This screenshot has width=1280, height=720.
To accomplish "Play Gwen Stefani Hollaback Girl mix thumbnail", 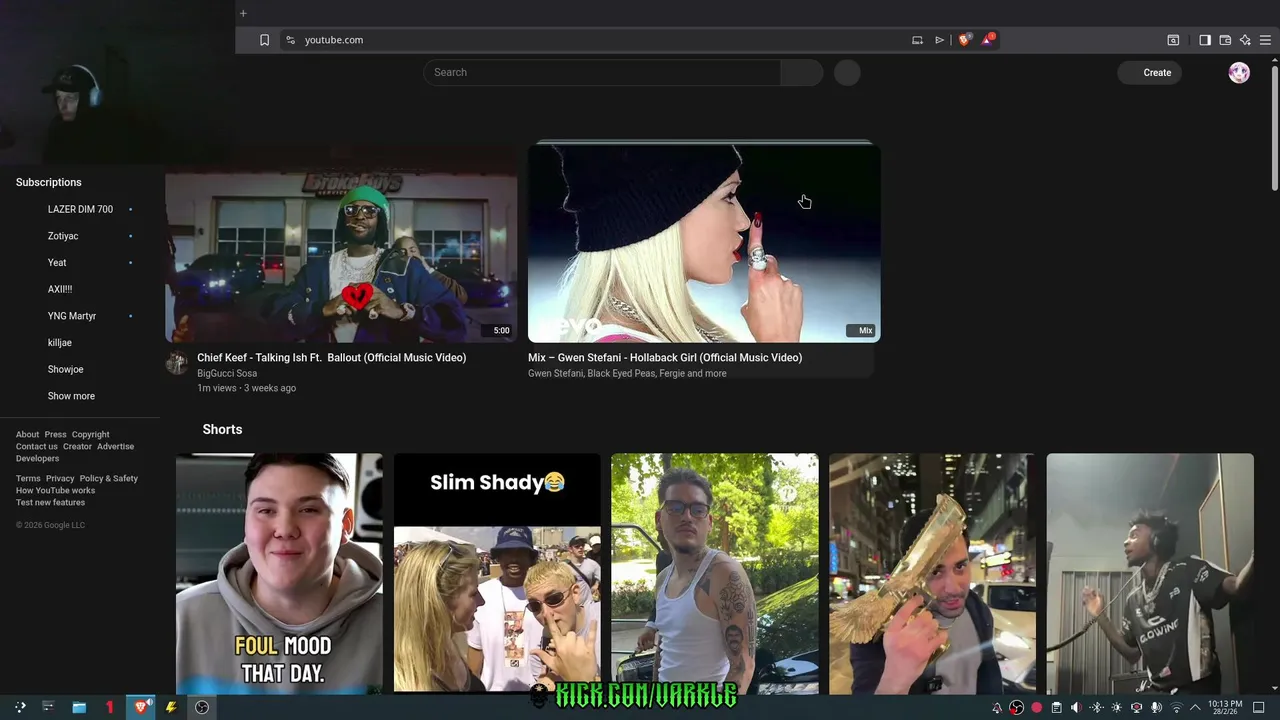I will 704,243.
